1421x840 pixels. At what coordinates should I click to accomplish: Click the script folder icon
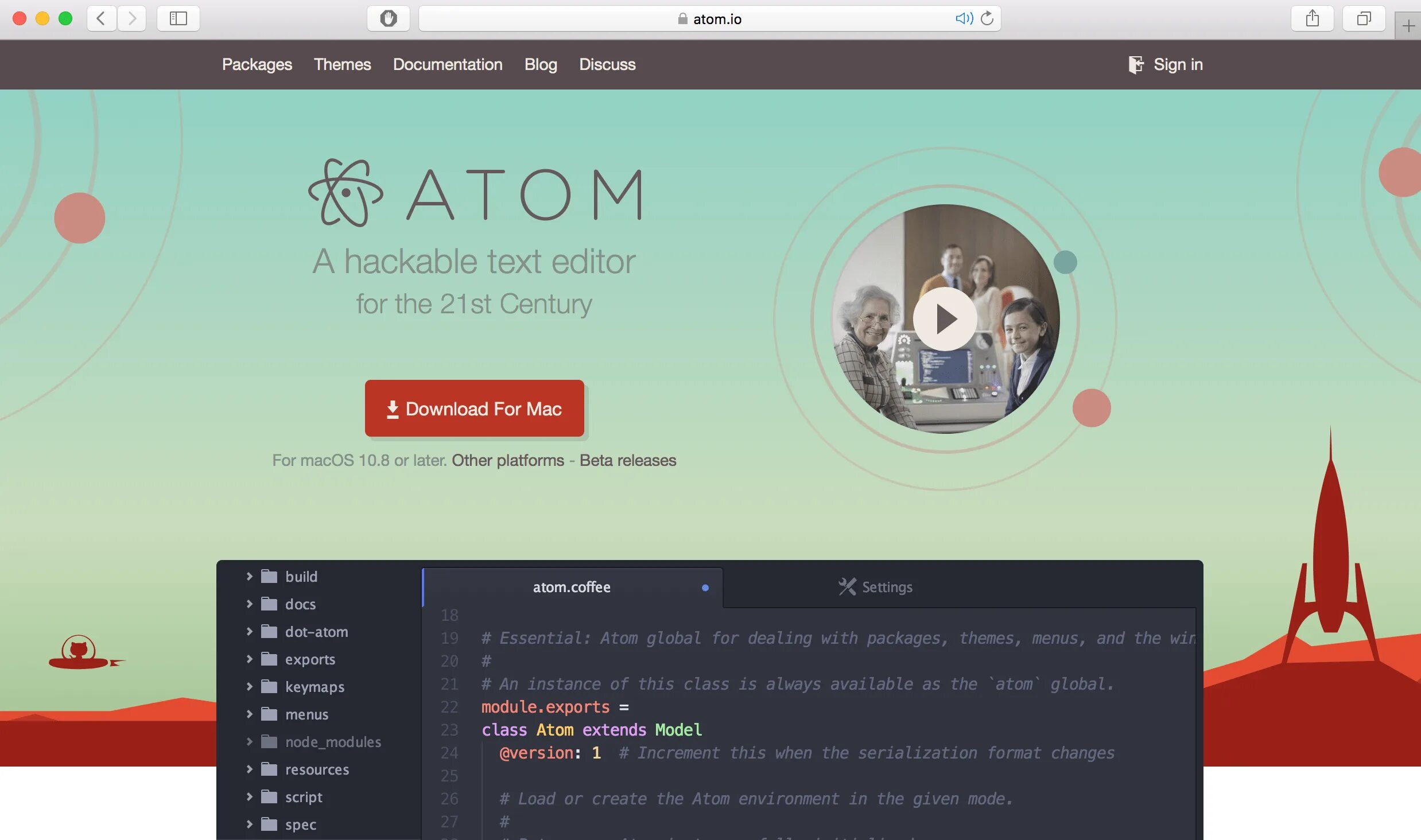pos(269,796)
